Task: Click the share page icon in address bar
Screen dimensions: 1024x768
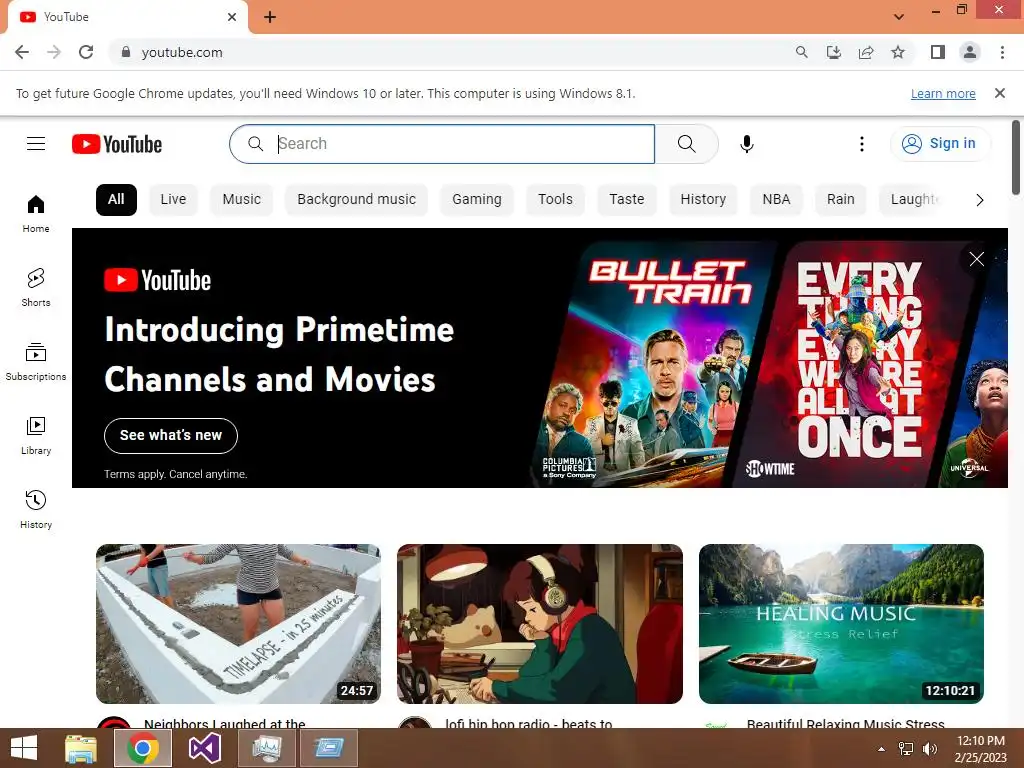Action: [x=866, y=52]
